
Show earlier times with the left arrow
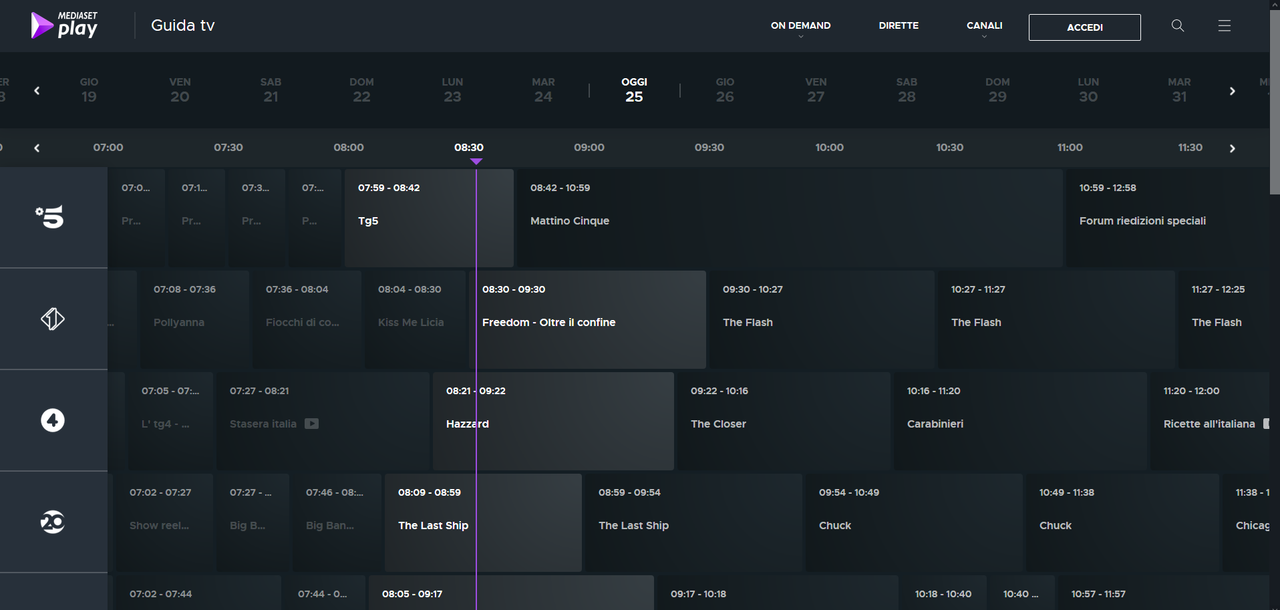coord(37,148)
